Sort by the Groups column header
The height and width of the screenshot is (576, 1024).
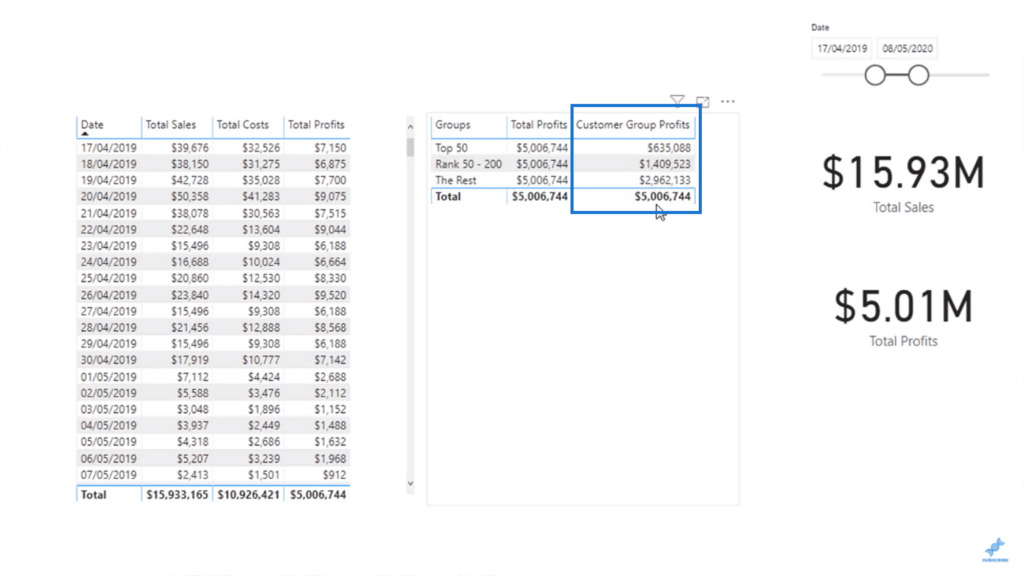[453, 125]
